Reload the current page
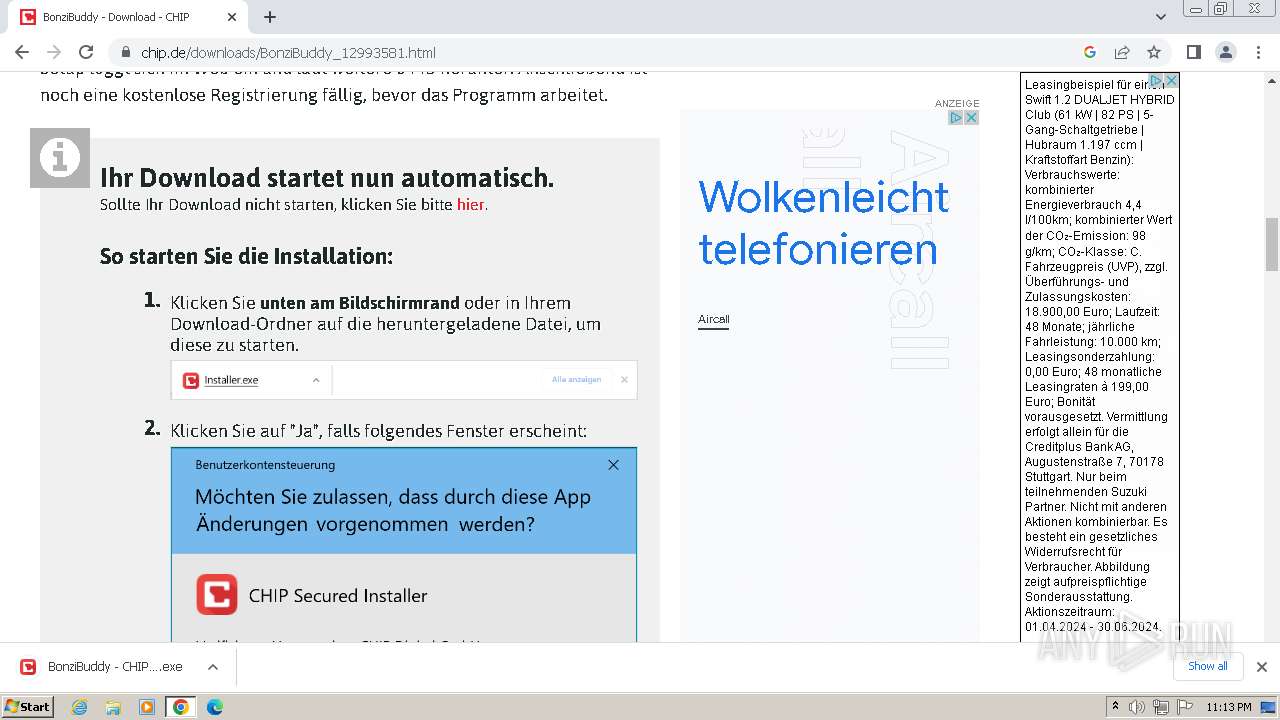This screenshot has height=720, width=1280. coord(86,52)
